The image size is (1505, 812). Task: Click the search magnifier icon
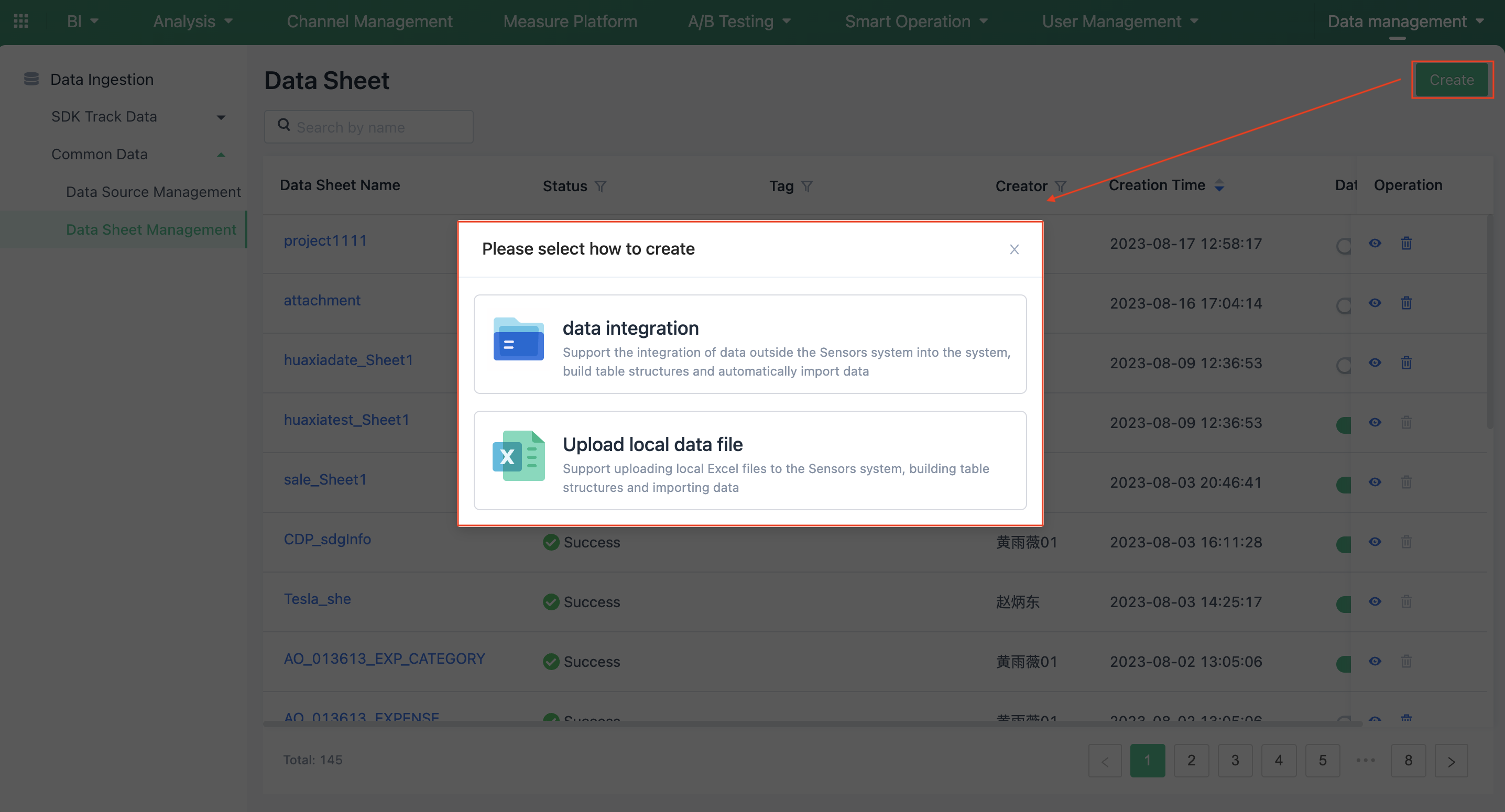(284, 126)
